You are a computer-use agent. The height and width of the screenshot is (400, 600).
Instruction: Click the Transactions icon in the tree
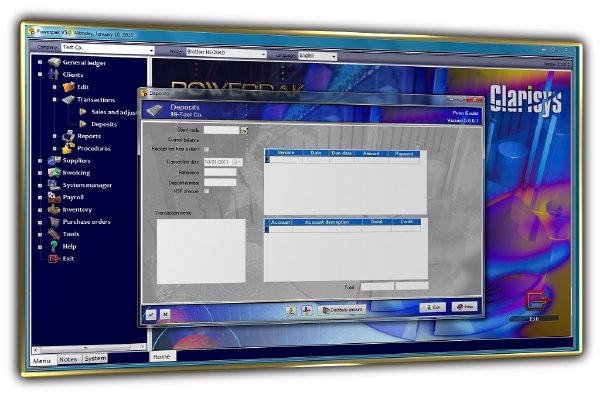pyautogui.click(x=68, y=100)
